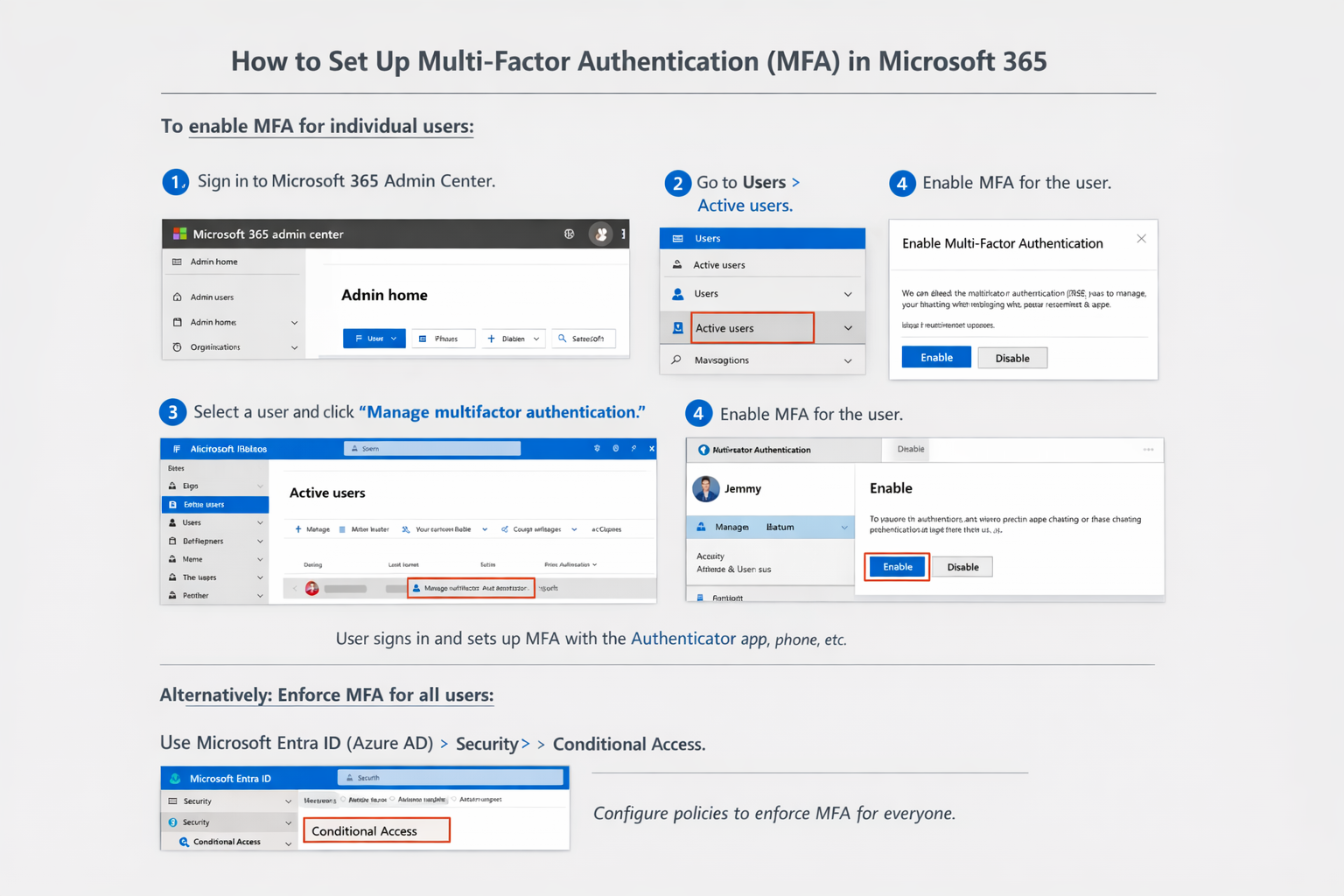Click the clipboard icon beside Deftlepners
Viewport: 1344px width, 896px height.
(172, 541)
